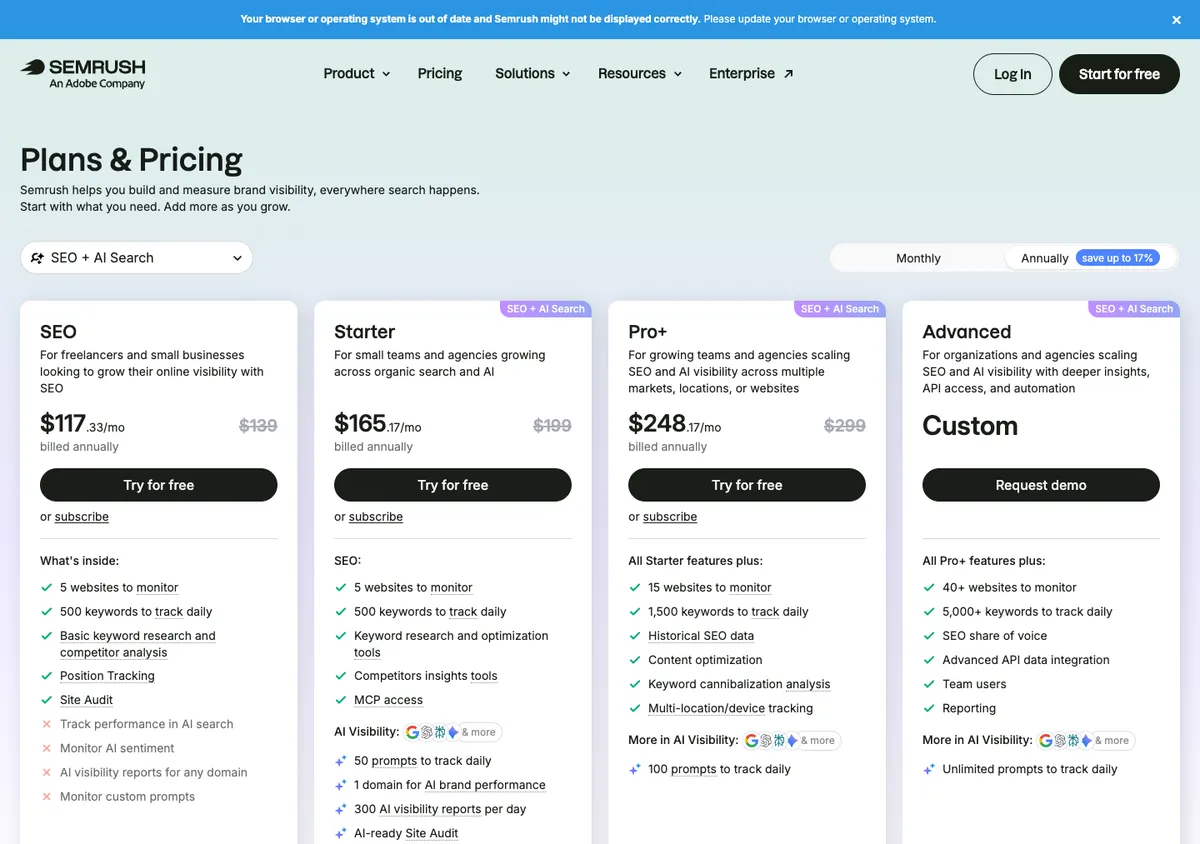Click the crossed-out $299 price
1200x844 pixels.
pyautogui.click(x=844, y=426)
